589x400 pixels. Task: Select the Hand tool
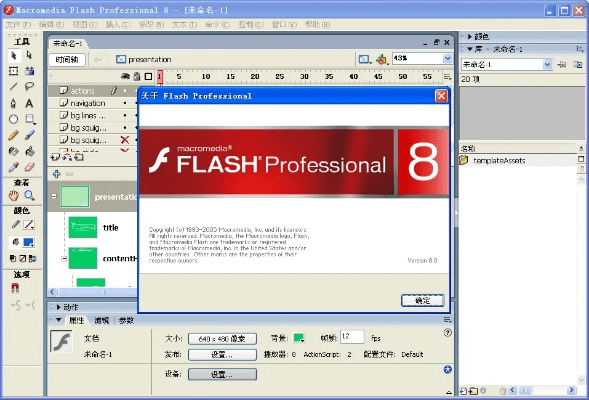(14, 195)
